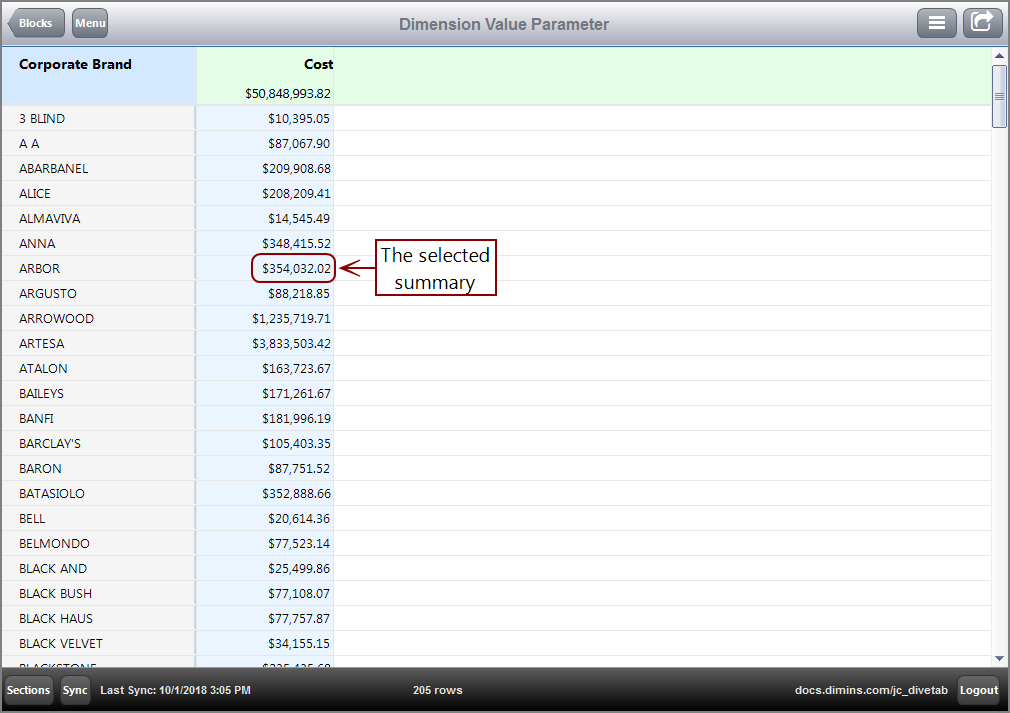The image size is (1010, 713).
Task: Open the Menu button next to Blocks
Action: (89, 22)
